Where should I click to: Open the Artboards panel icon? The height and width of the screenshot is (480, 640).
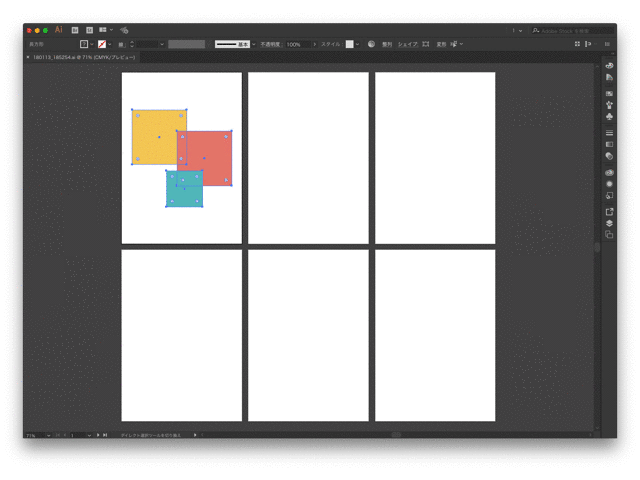(610, 235)
